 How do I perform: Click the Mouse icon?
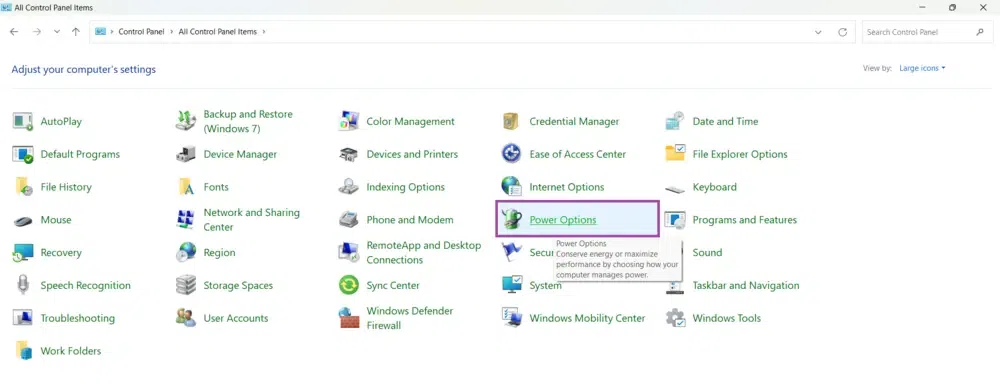(23, 221)
